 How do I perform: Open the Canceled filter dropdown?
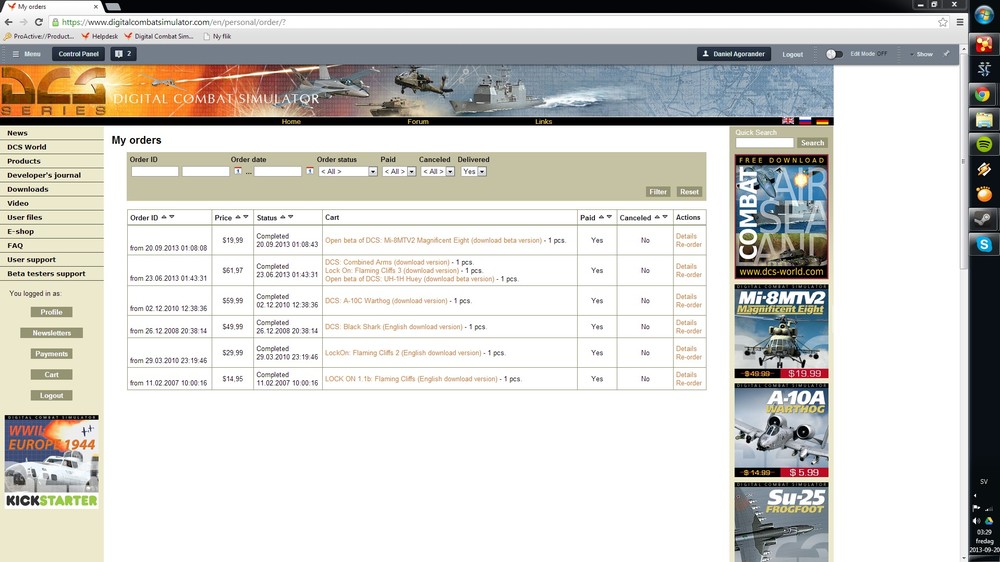(438, 172)
